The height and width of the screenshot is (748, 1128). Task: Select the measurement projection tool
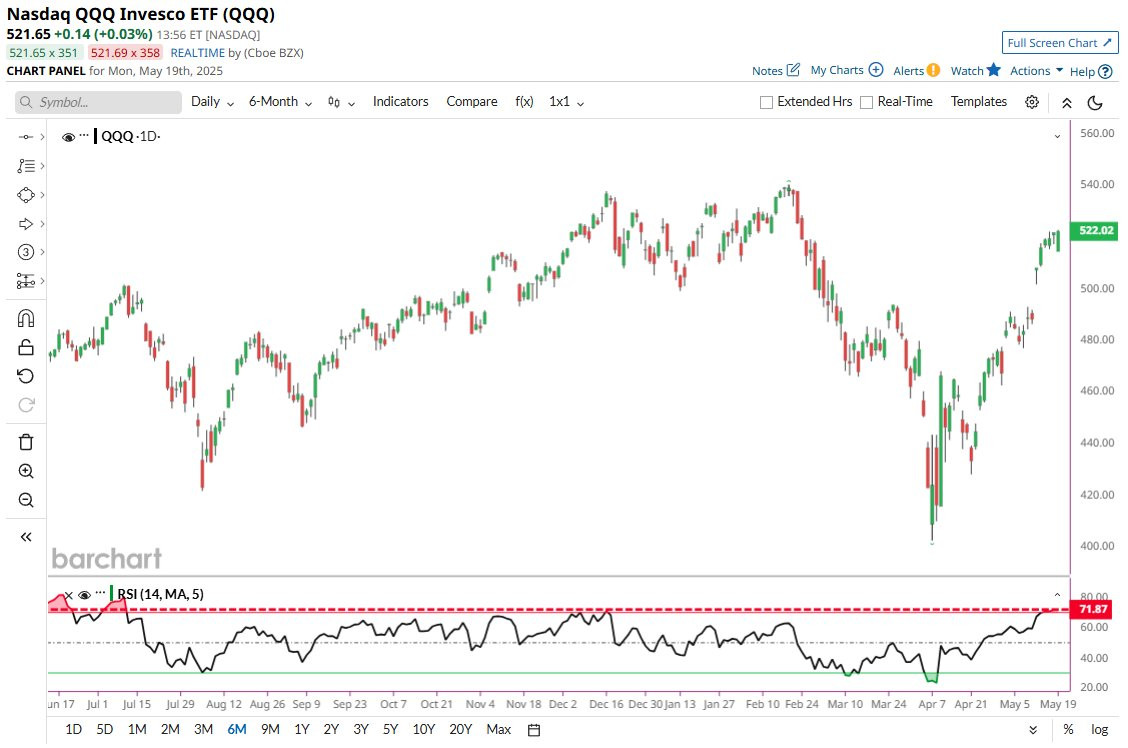(x=26, y=280)
